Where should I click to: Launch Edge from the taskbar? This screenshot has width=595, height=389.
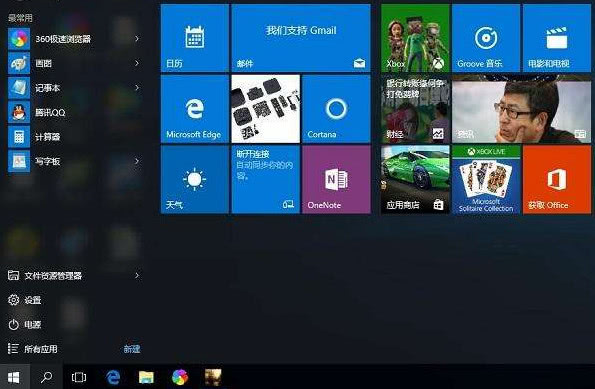[x=113, y=377]
